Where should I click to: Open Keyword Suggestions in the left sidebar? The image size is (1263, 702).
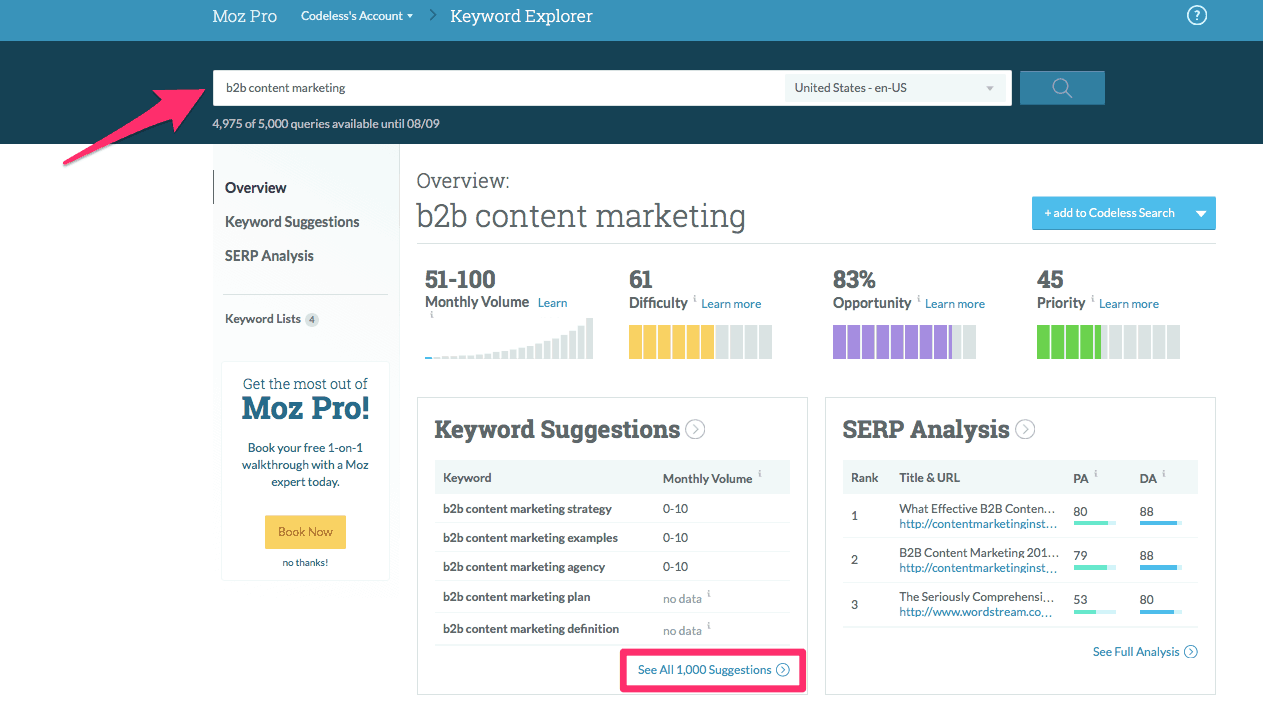point(292,222)
